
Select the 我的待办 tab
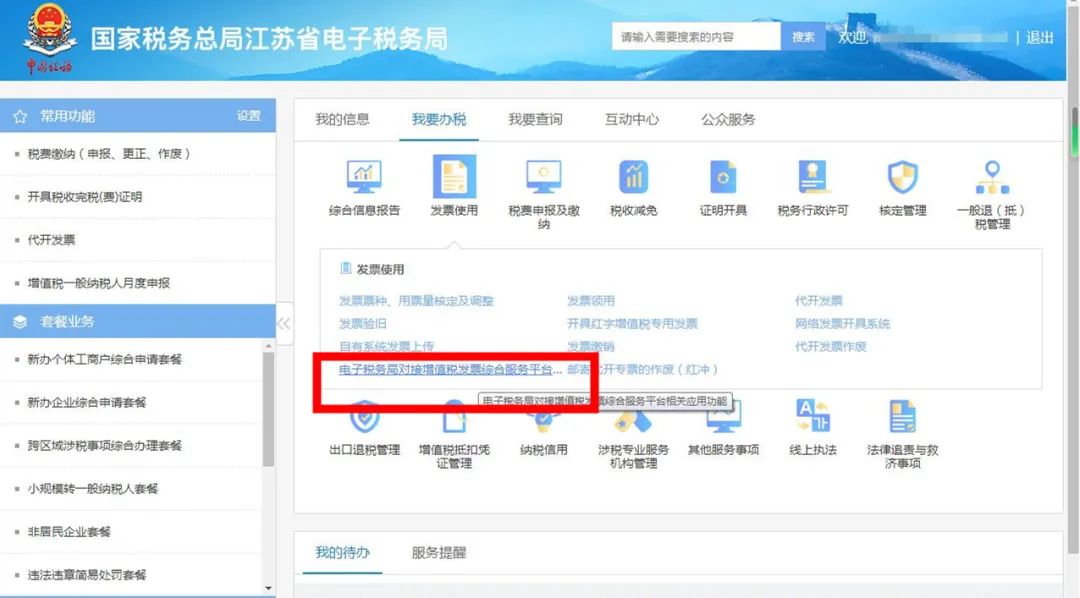point(342,553)
